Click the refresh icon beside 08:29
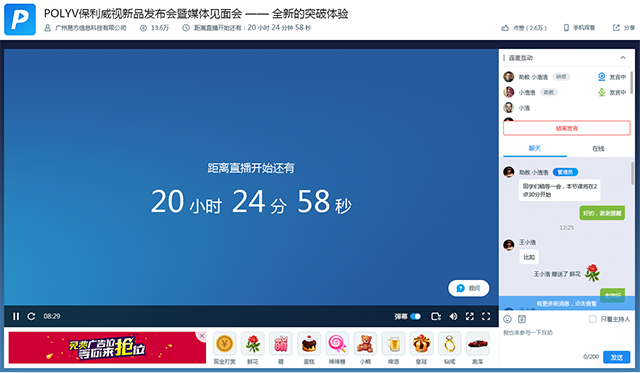The height and width of the screenshot is (373, 640). pos(31,316)
